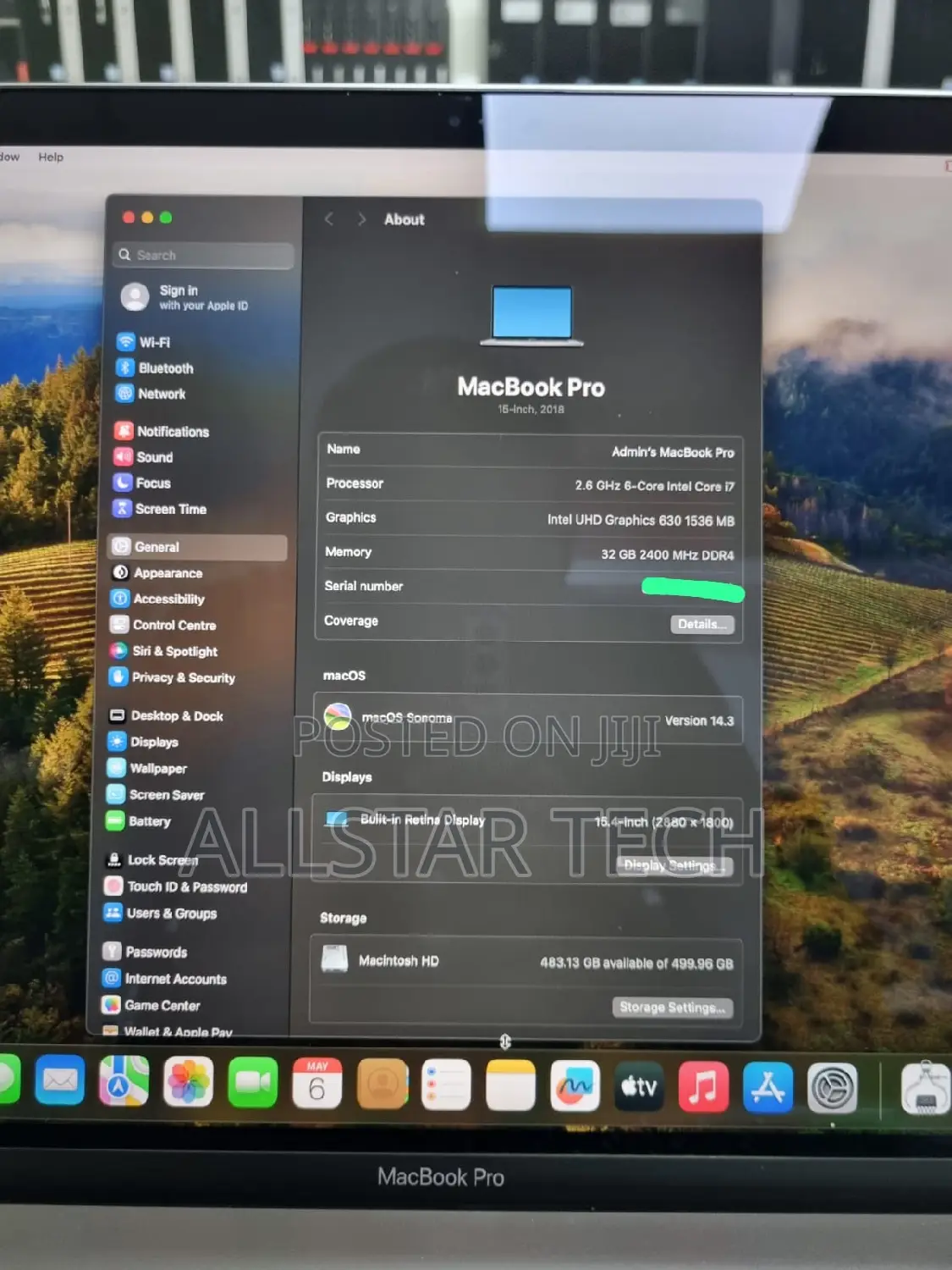Open Screen Time settings
The width and height of the screenshot is (952, 1270).
[160, 509]
